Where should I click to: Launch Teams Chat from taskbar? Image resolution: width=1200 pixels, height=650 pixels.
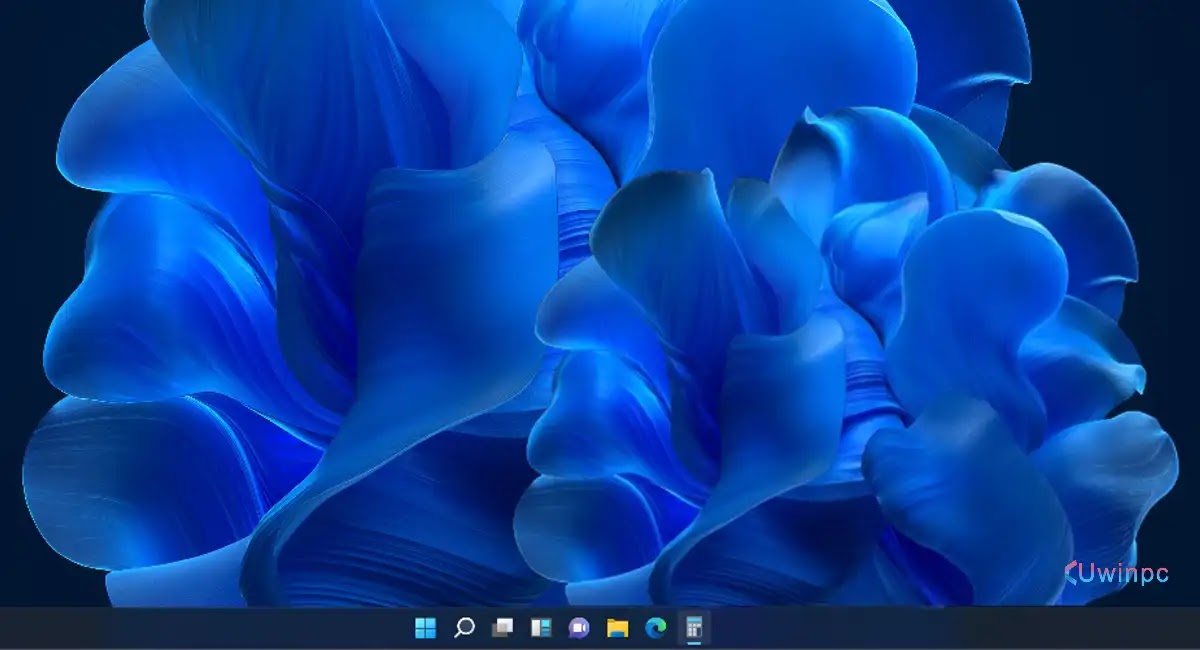click(x=579, y=628)
